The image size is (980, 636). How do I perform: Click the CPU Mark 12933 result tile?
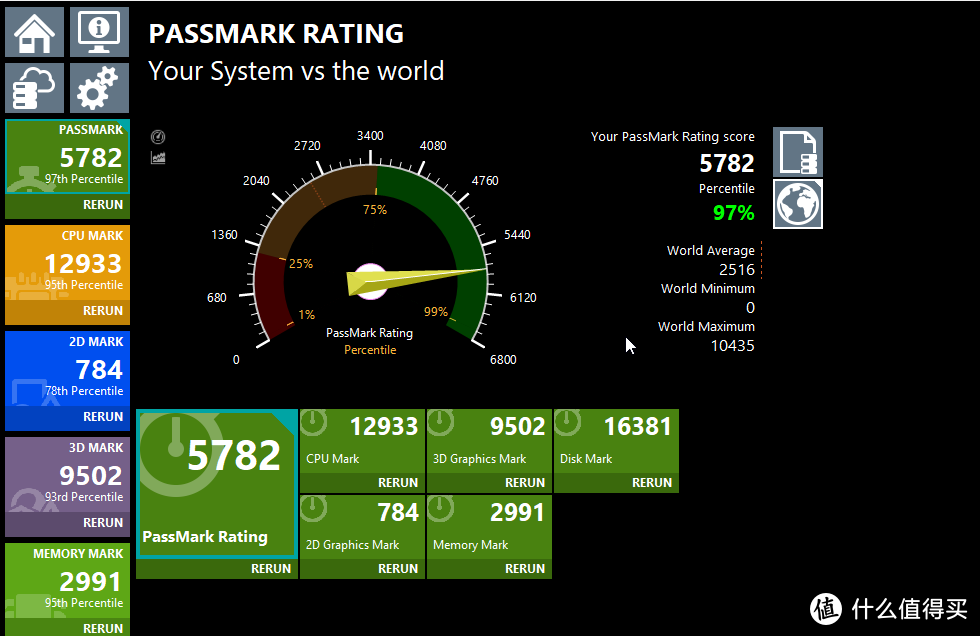(362, 442)
